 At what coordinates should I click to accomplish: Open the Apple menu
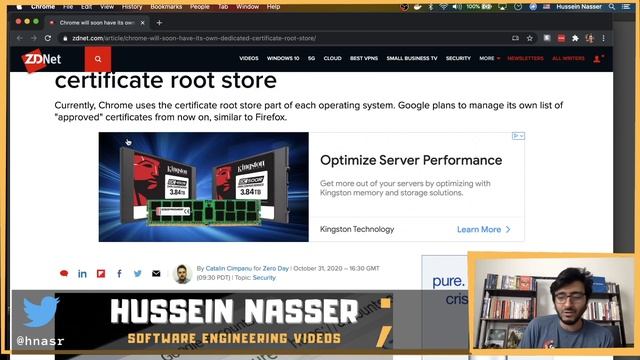tap(19, 7)
